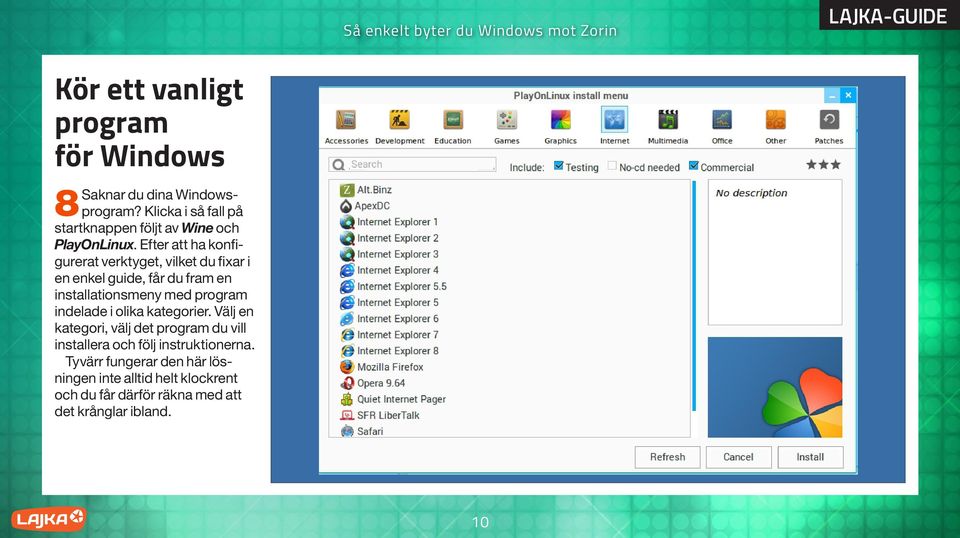Click the clover preview image
Image resolution: width=960 pixels, height=538 pixels.
[775, 387]
